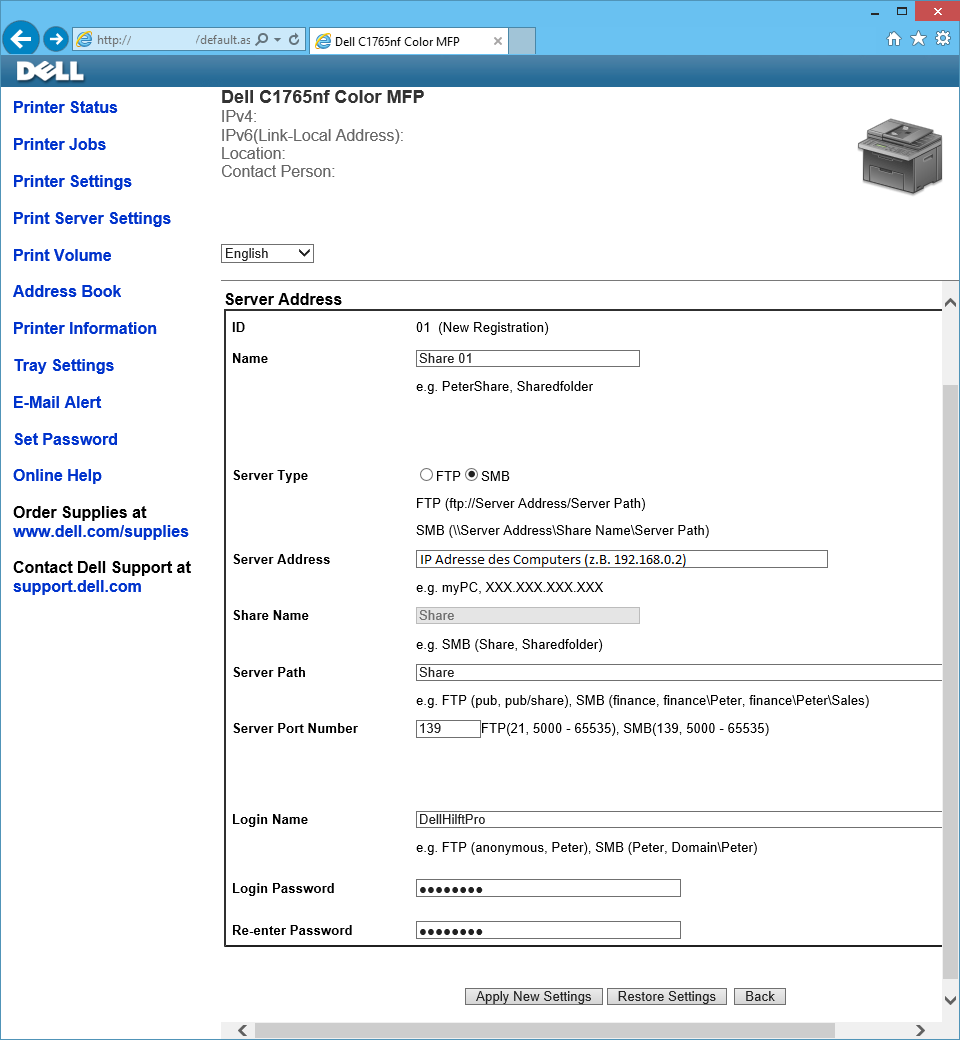This screenshot has width=960, height=1040.
Task: Open the English language dropdown
Action: point(267,253)
